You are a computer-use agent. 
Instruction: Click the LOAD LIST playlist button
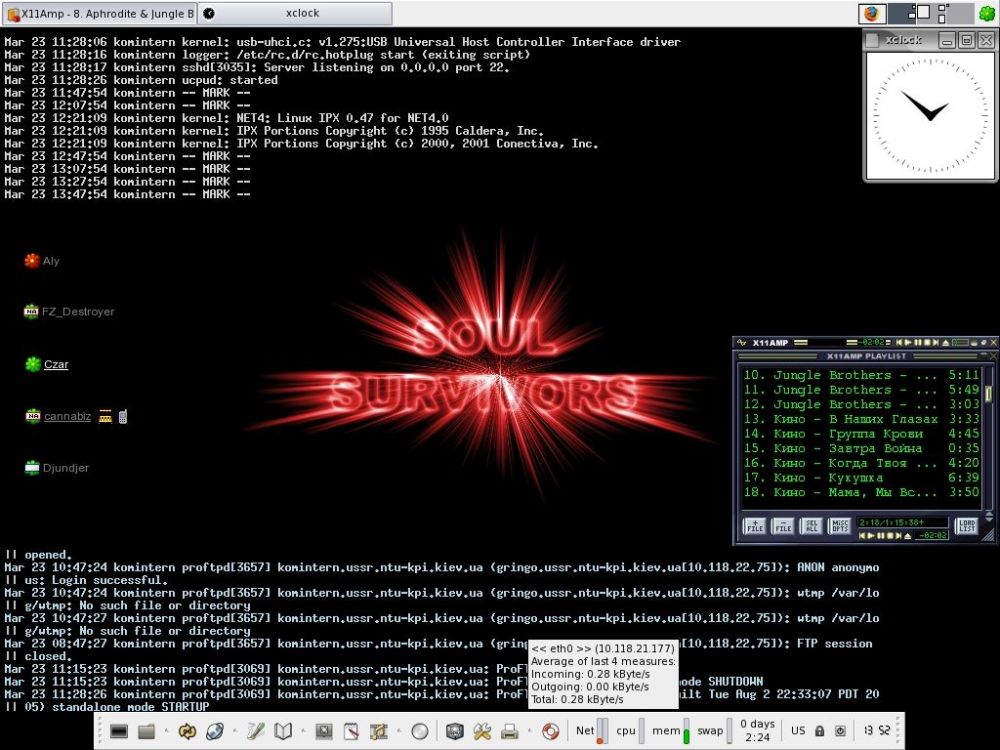click(967, 527)
